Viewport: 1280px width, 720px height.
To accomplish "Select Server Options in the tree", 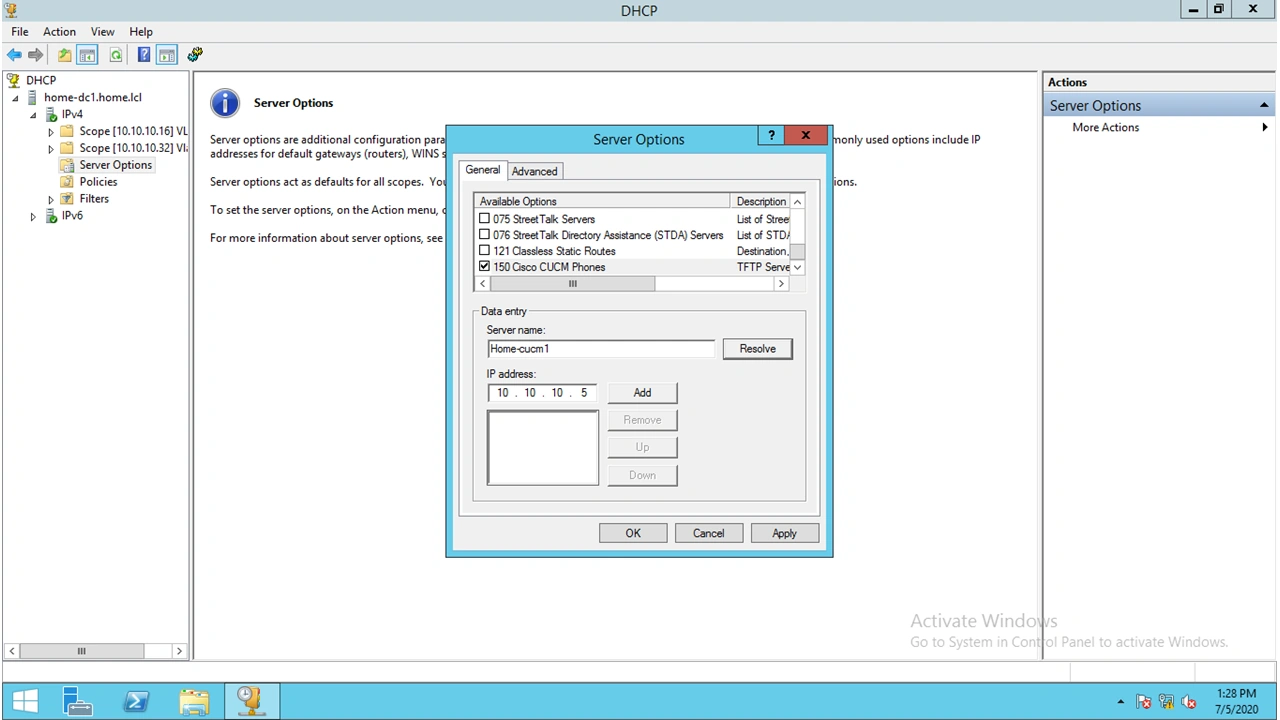I will 116,165.
